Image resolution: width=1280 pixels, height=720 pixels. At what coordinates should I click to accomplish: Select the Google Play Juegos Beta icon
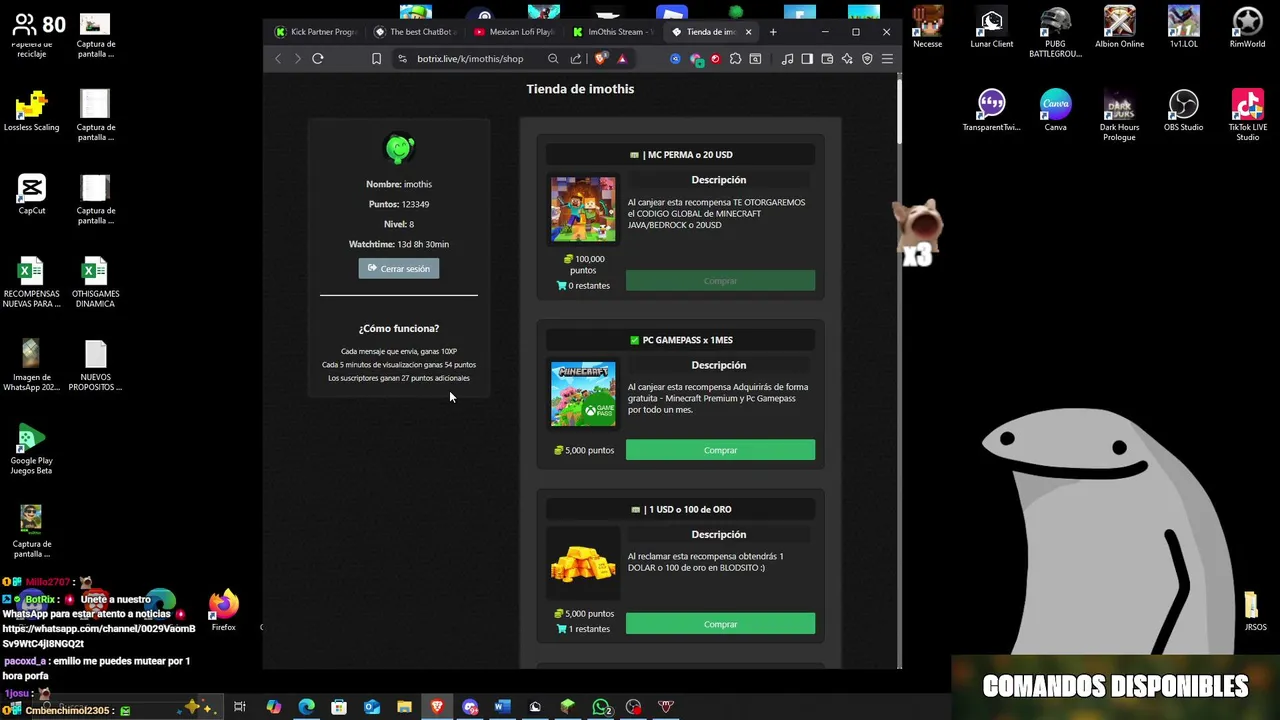[31, 449]
